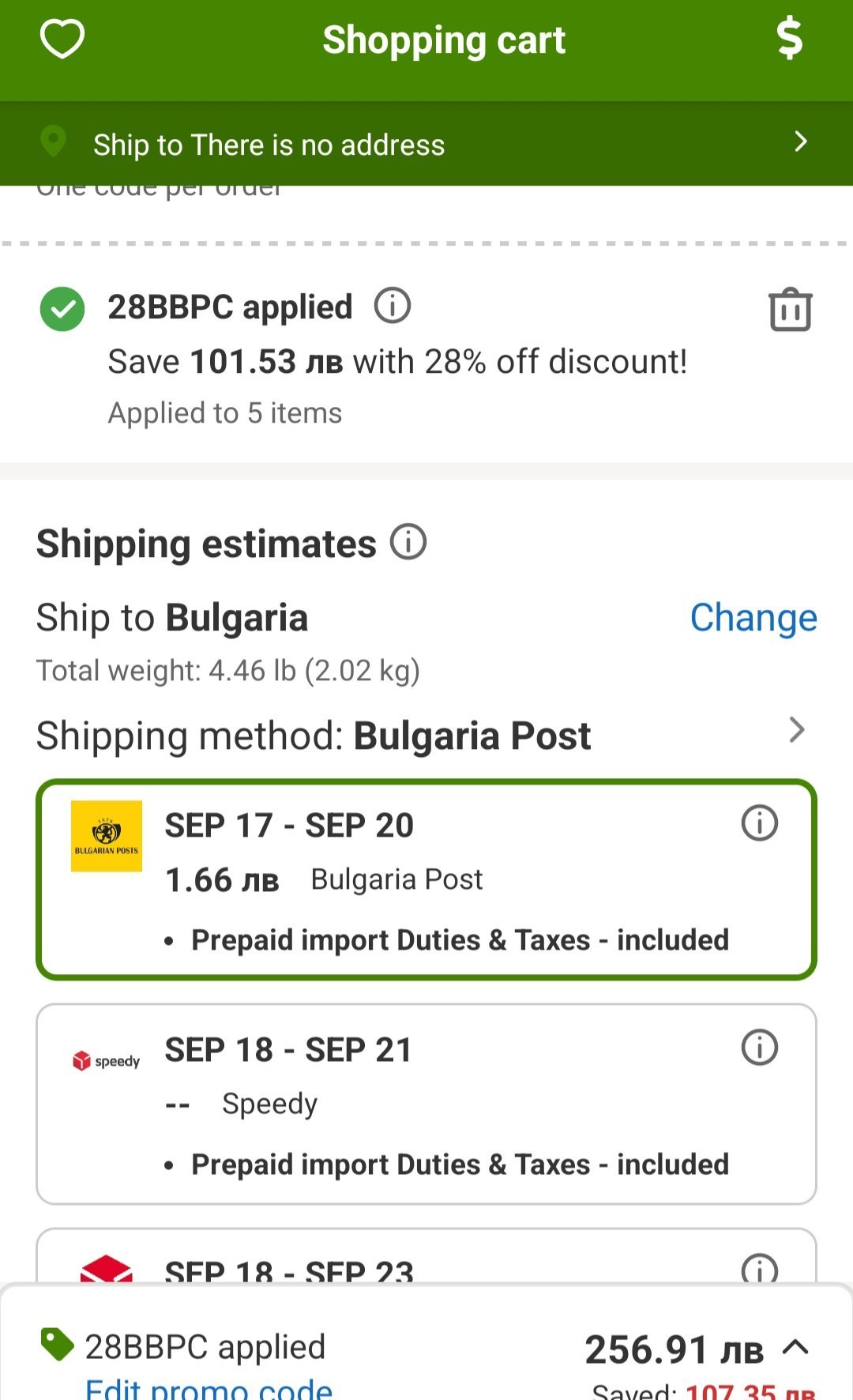
Task: Click Change shipping country link
Action: (x=753, y=618)
